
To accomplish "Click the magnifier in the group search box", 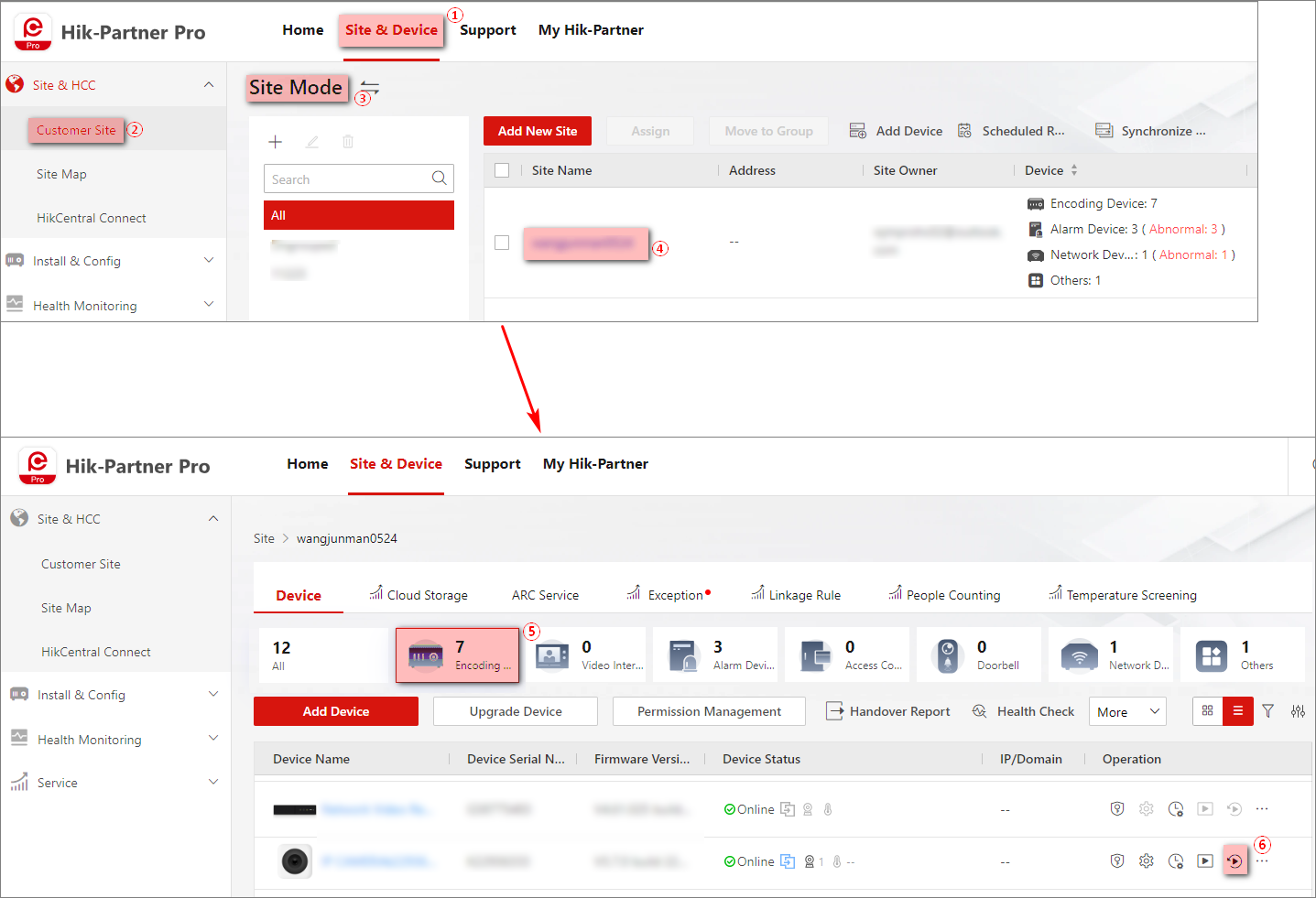I will coord(440,179).
